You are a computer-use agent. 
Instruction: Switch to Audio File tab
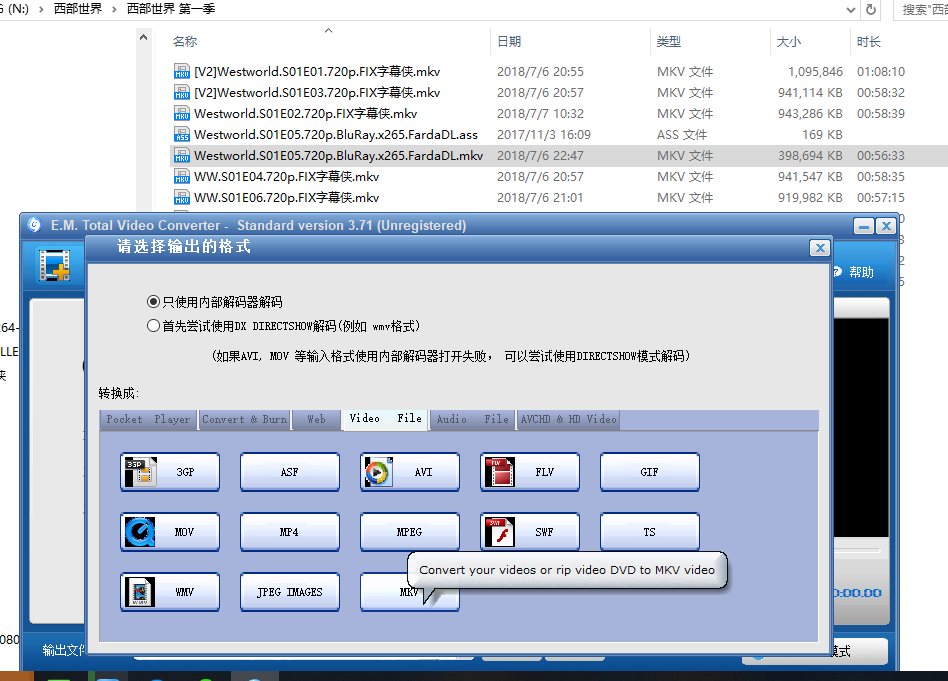(x=472, y=419)
